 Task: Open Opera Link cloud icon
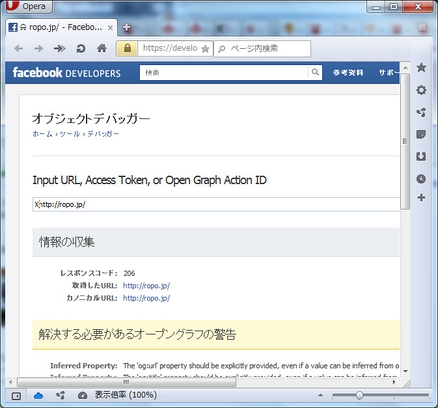point(38,396)
